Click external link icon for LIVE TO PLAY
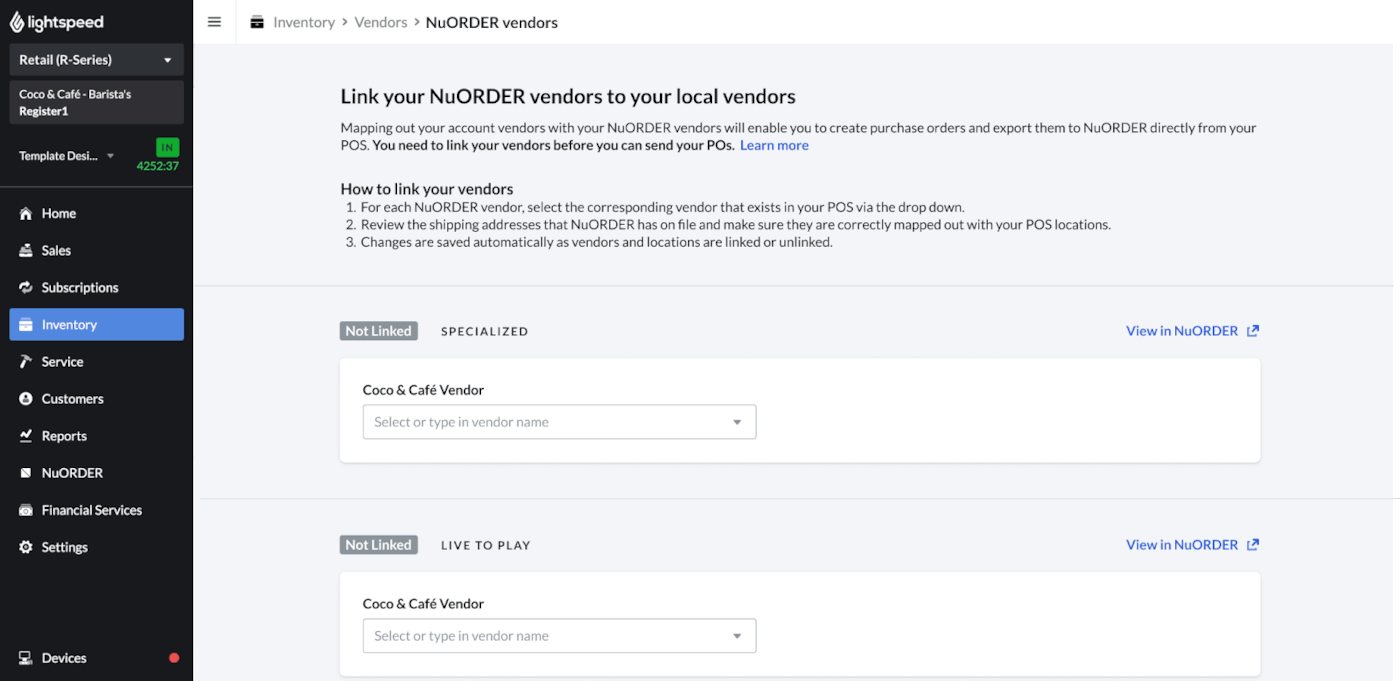Viewport: 1400px width, 681px height. [x=1253, y=545]
